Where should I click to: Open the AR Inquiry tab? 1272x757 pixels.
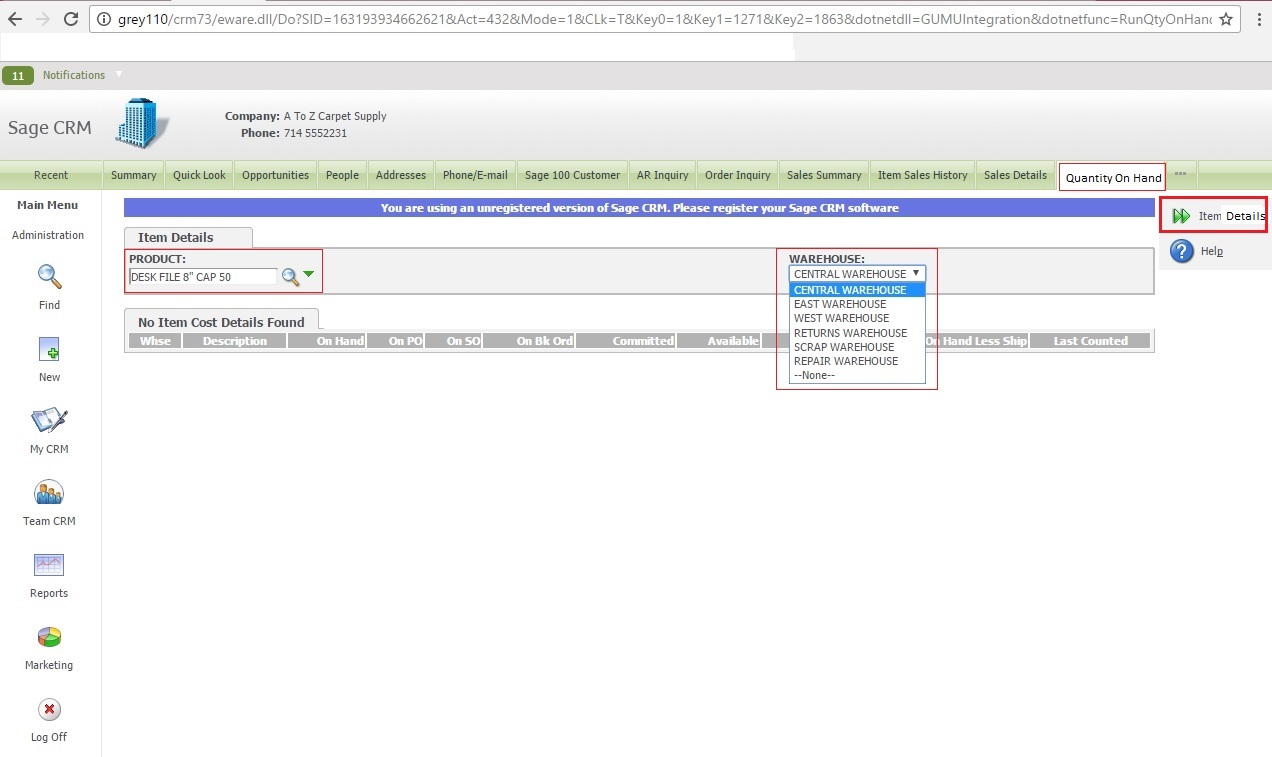point(662,175)
